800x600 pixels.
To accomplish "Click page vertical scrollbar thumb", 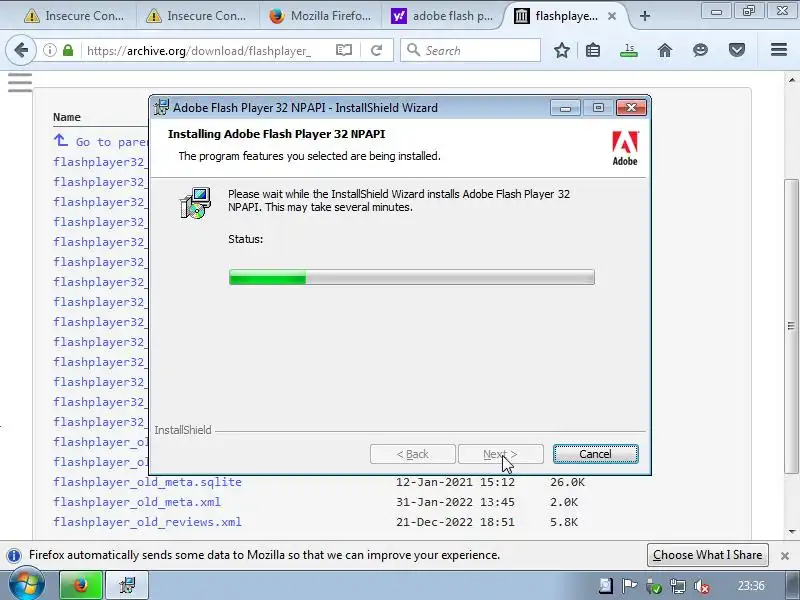I will [791, 326].
